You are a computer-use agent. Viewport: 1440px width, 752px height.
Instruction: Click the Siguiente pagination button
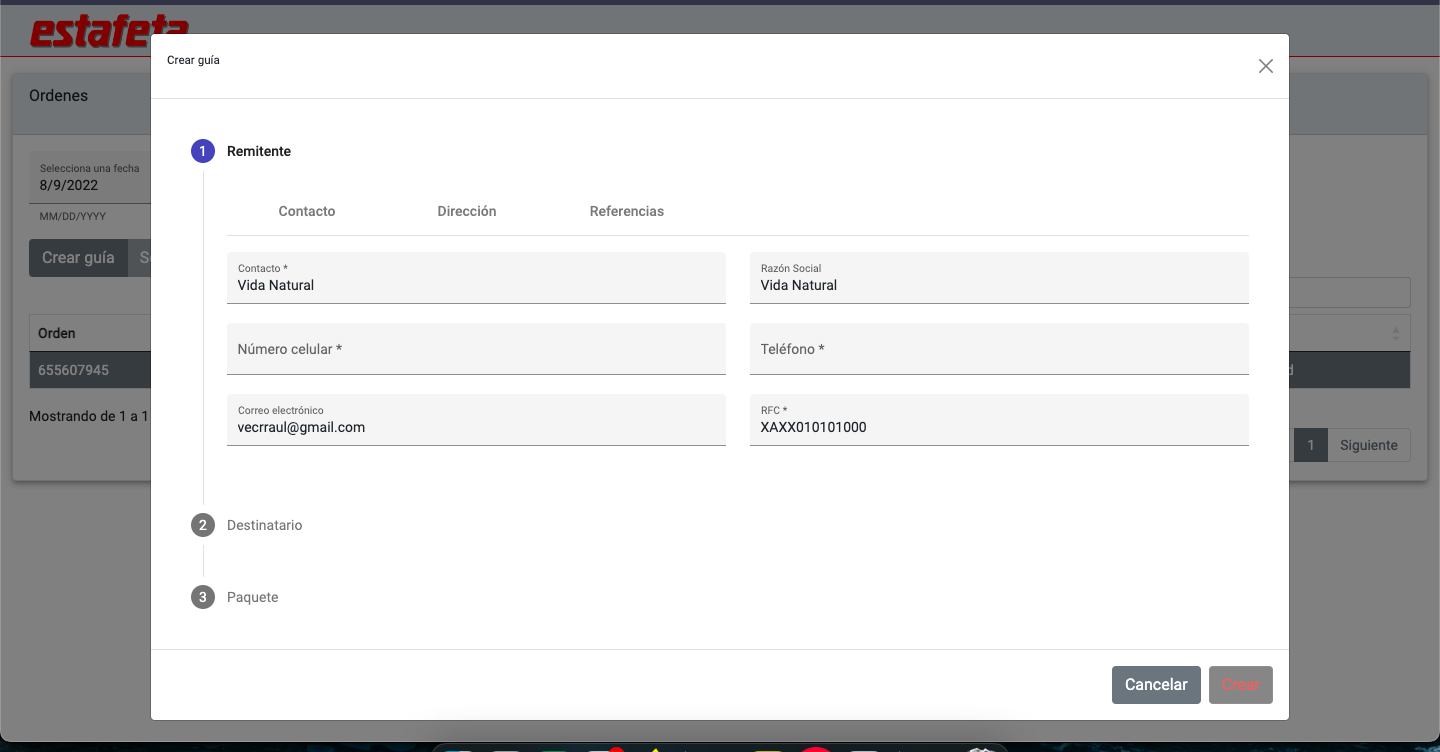(1369, 445)
